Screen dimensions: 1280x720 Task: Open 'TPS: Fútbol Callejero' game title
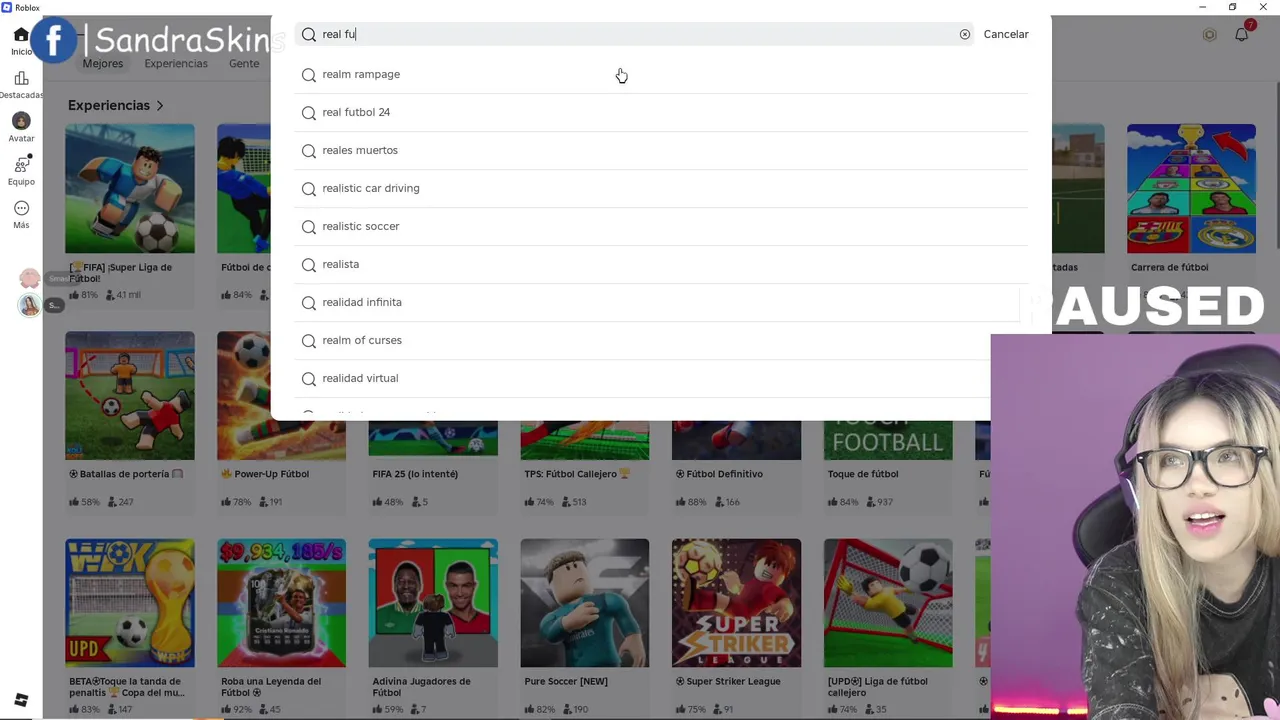point(577,474)
